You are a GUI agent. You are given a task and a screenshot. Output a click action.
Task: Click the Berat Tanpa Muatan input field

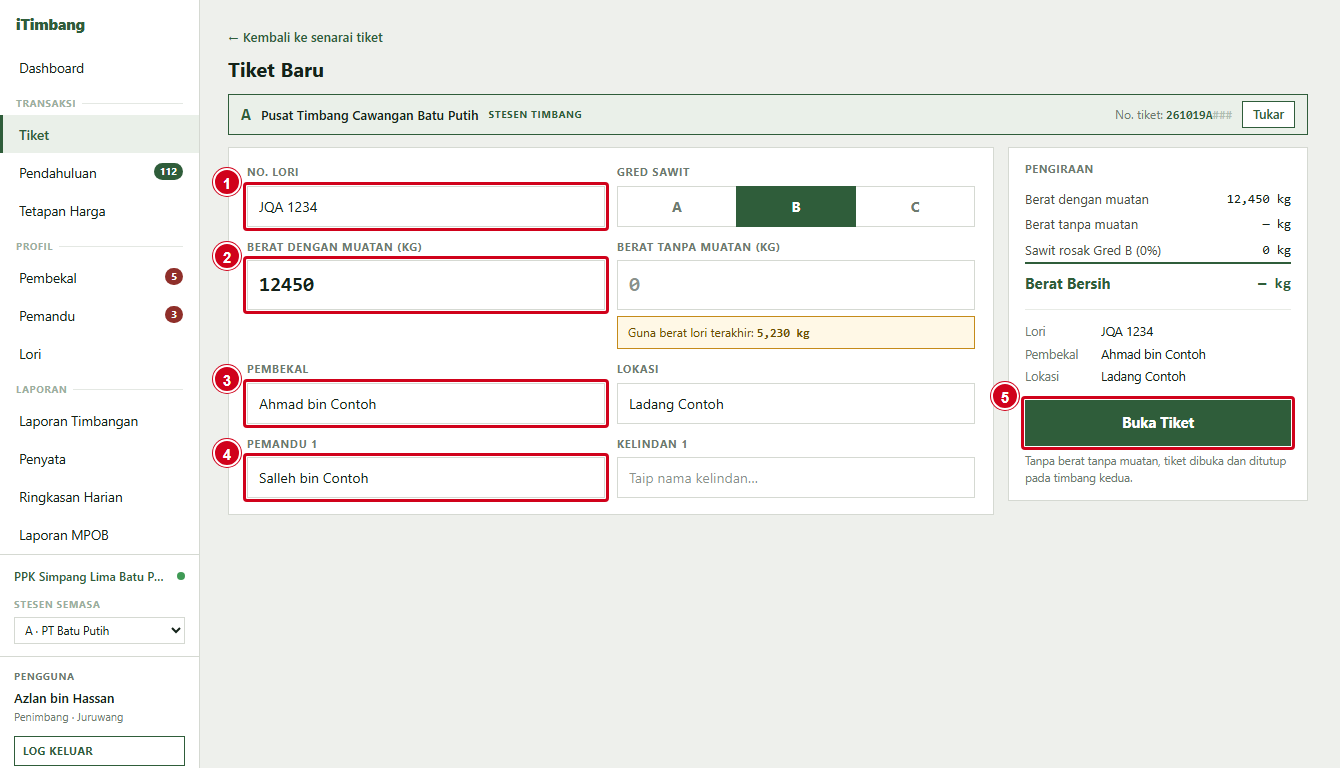point(796,285)
